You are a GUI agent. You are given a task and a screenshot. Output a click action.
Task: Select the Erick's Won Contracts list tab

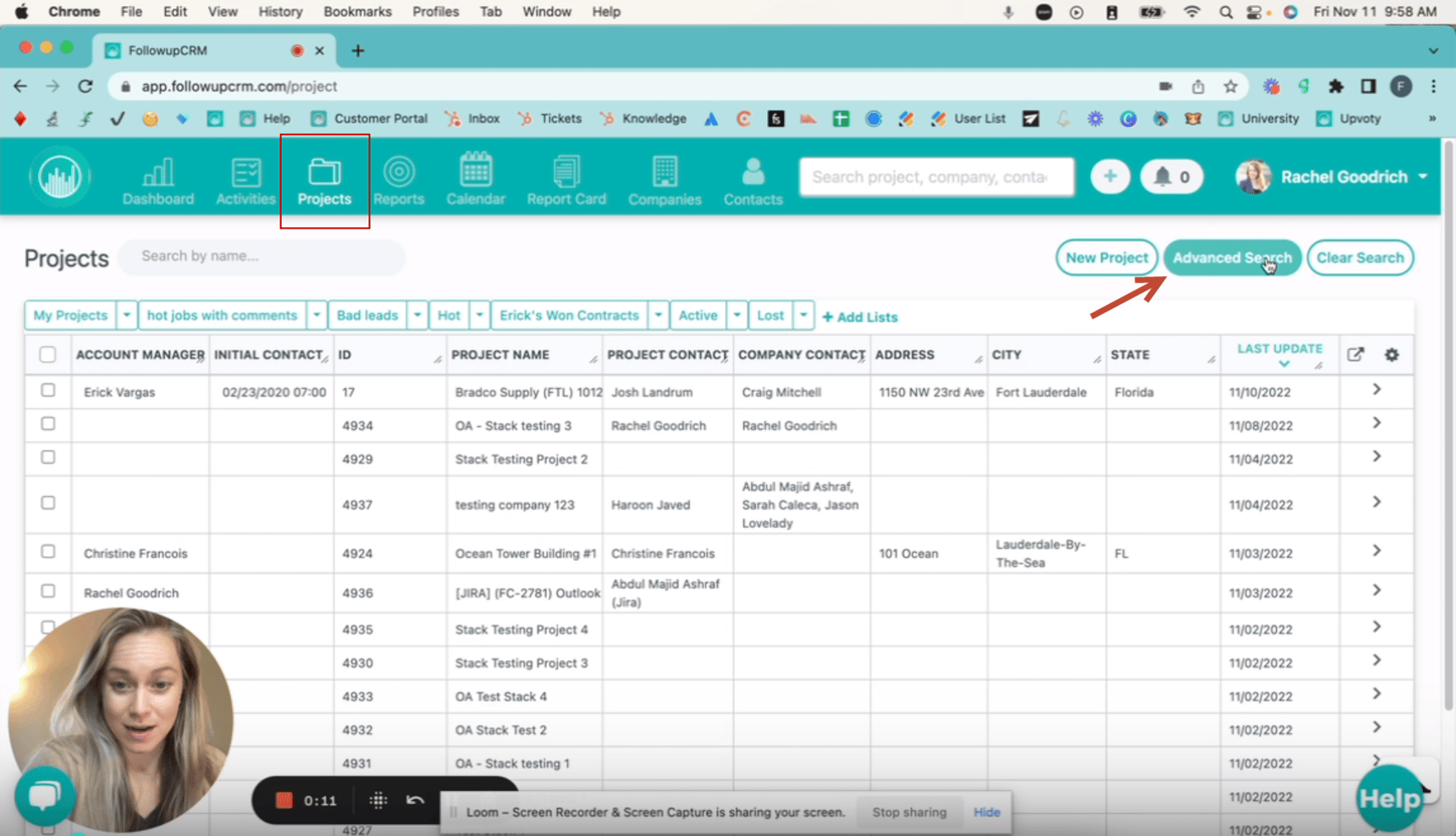pos(569,315)
